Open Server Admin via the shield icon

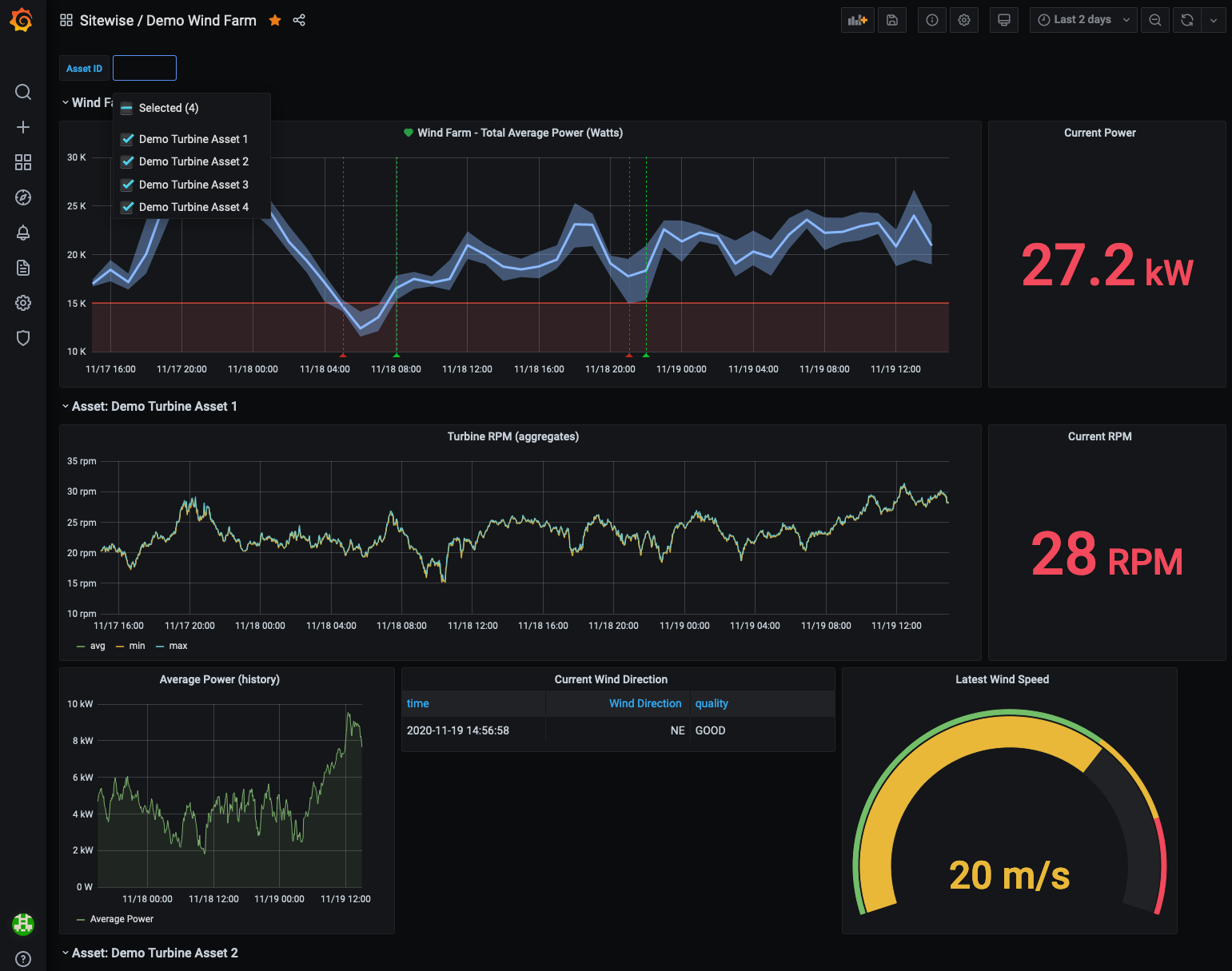pyautogui.click(x=23, y=338)
